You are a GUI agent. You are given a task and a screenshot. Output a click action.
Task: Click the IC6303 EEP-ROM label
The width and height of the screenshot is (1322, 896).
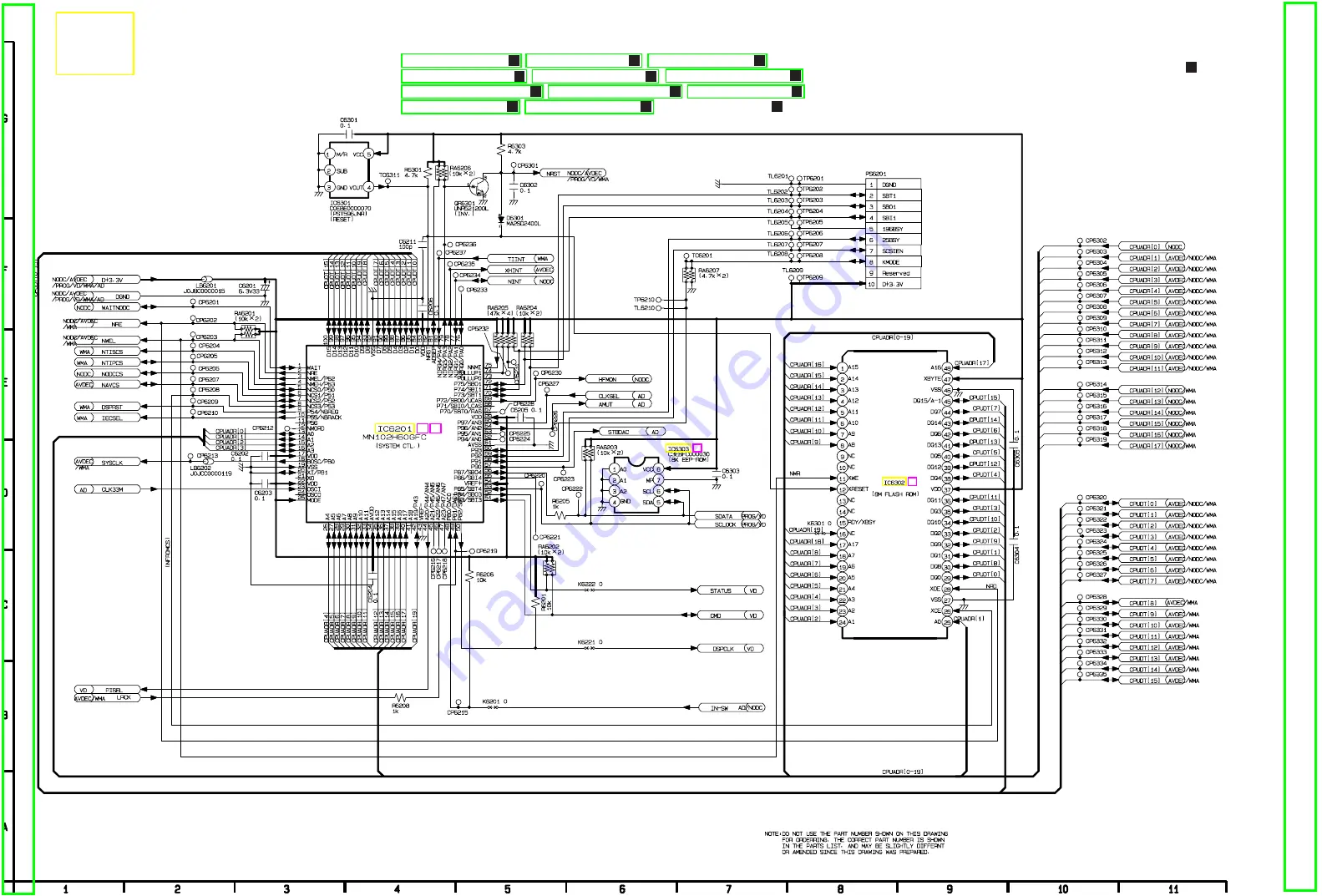[678, 448]
